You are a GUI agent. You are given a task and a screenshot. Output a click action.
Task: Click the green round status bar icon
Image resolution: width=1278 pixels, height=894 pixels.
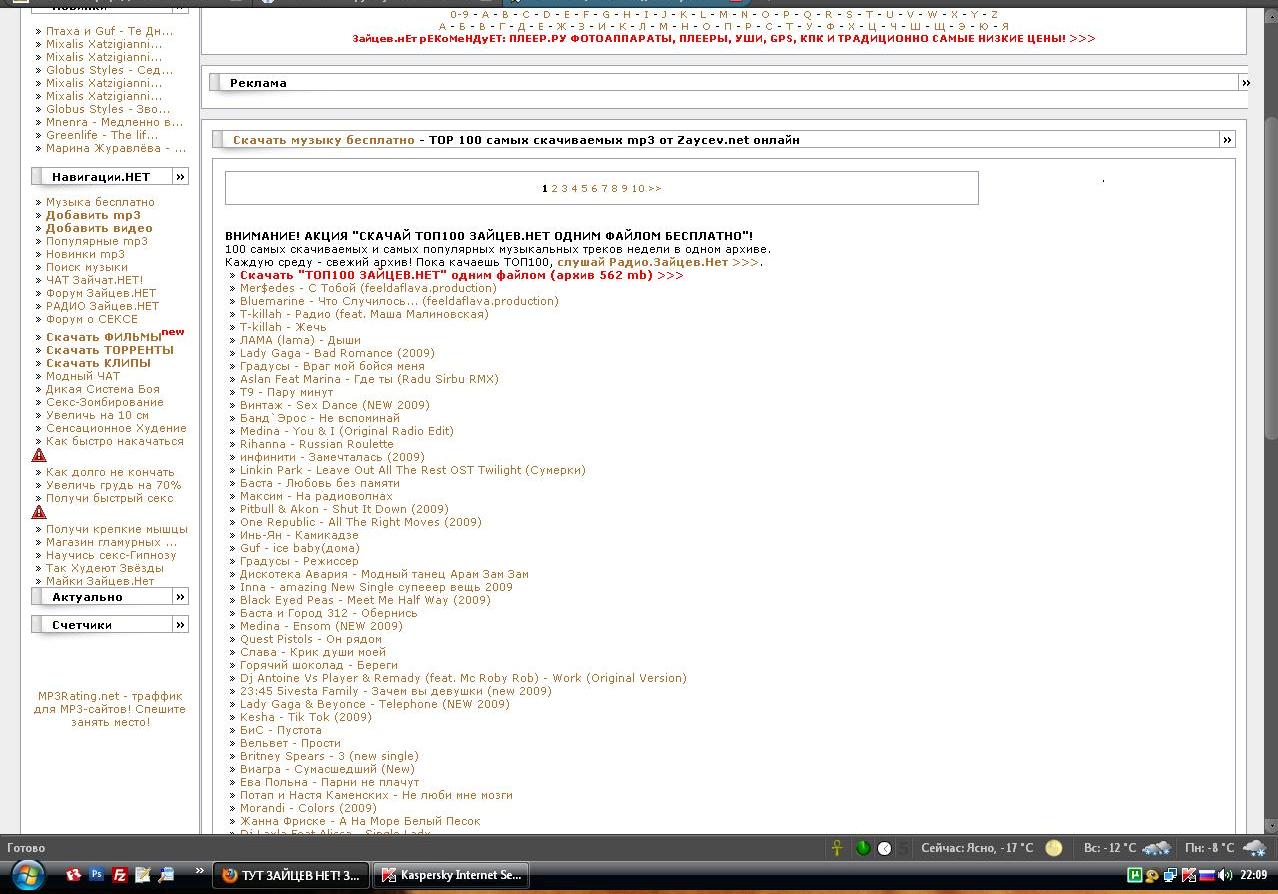863,848
